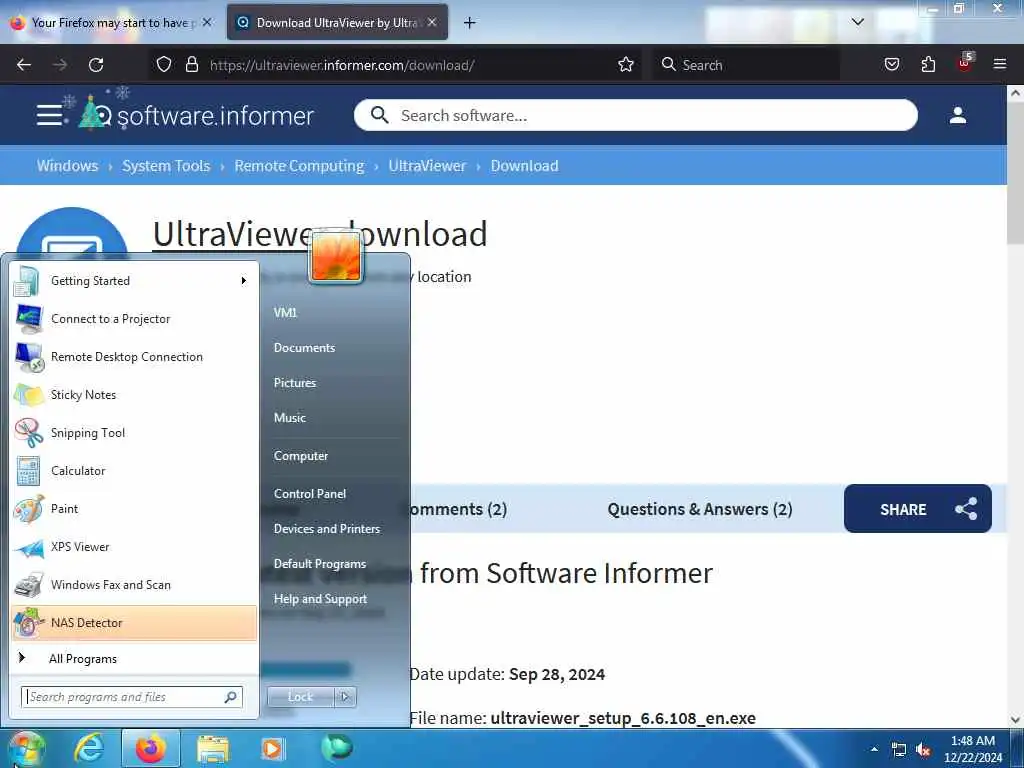This screenshot has height=768, width=1024.
Task: Launch Paint from the Start menu
Action: [133, 509]
